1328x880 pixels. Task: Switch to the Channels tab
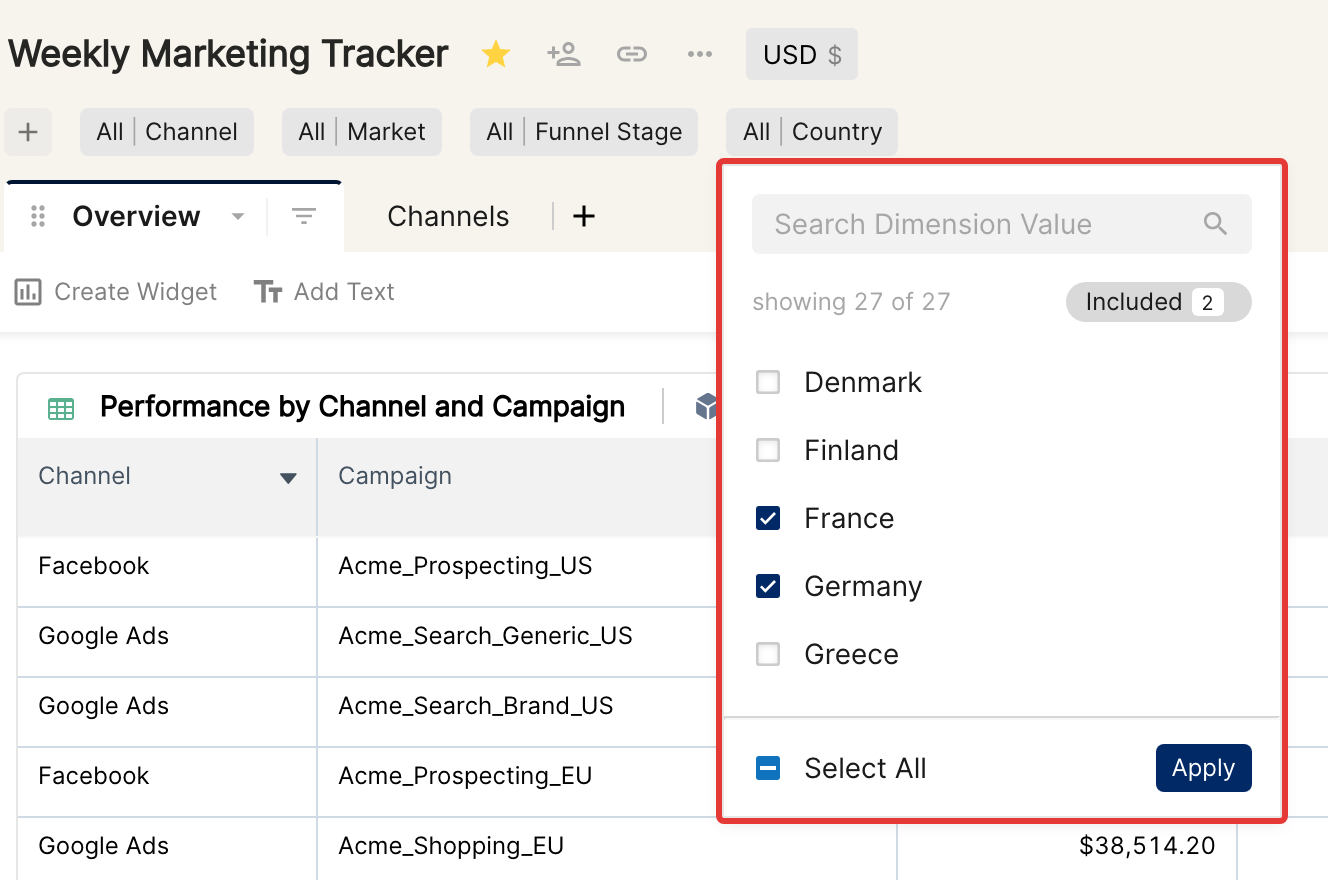tap(448, 216)
